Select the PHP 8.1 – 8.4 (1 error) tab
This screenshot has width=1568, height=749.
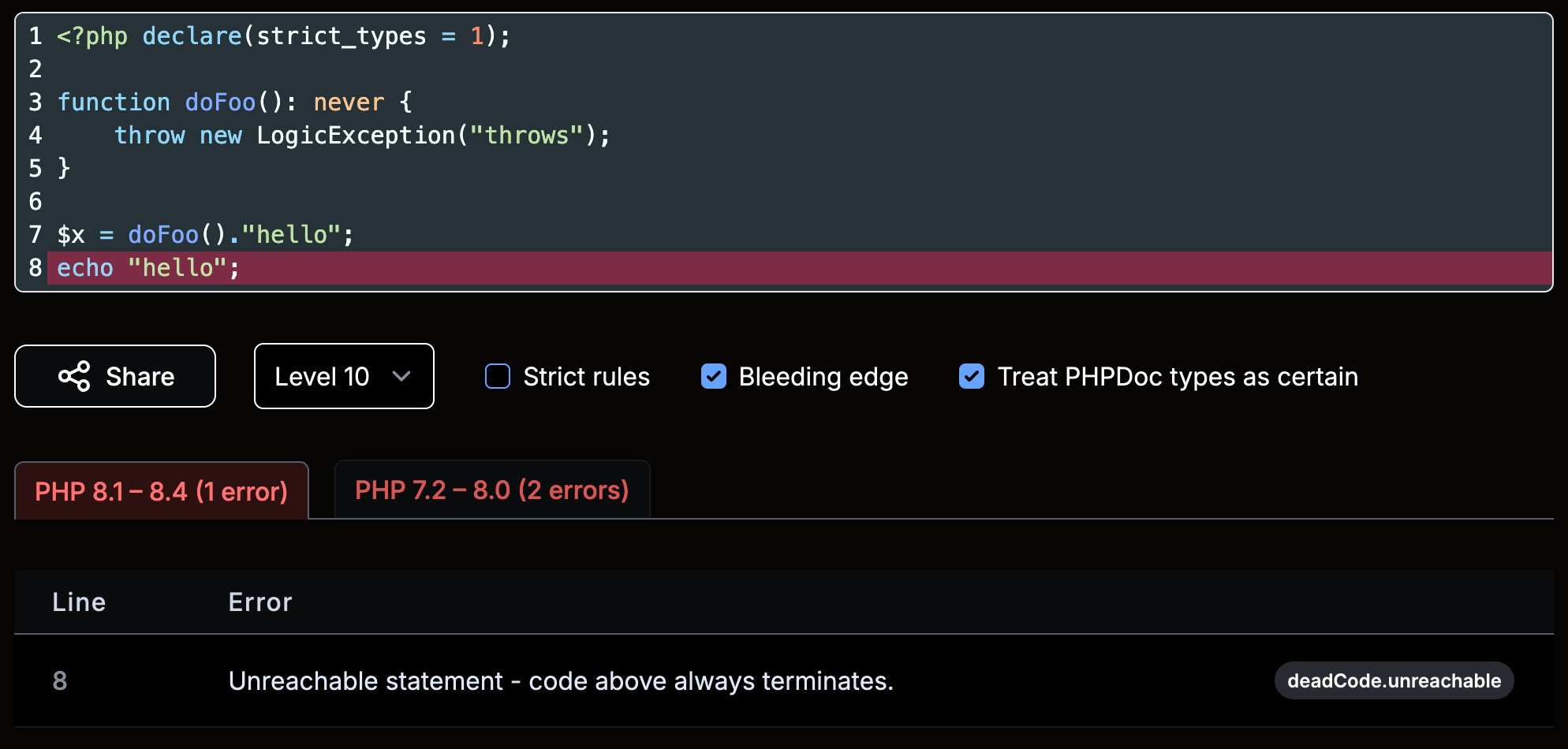pos(162,491)
